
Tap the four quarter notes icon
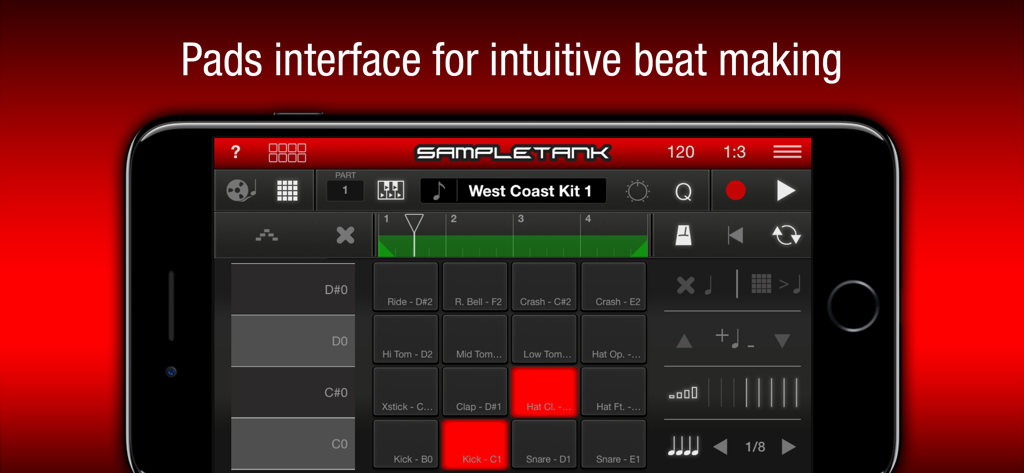[x=683, y=447]
